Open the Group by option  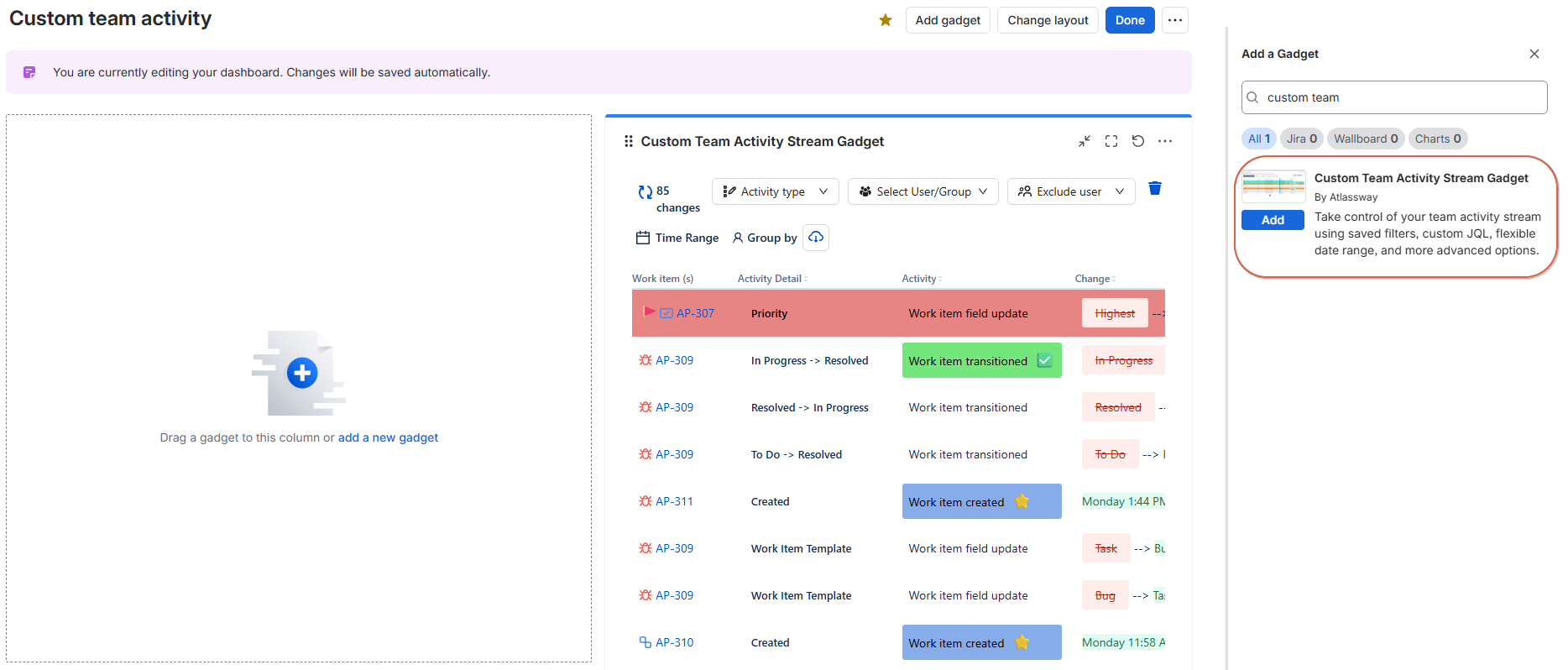pyautogui.click(x=765, y=238)
